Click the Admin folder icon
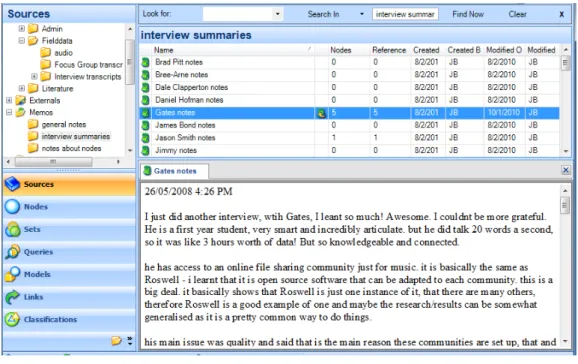The width and height of the screenshot is (578, 364). (33, 28)
